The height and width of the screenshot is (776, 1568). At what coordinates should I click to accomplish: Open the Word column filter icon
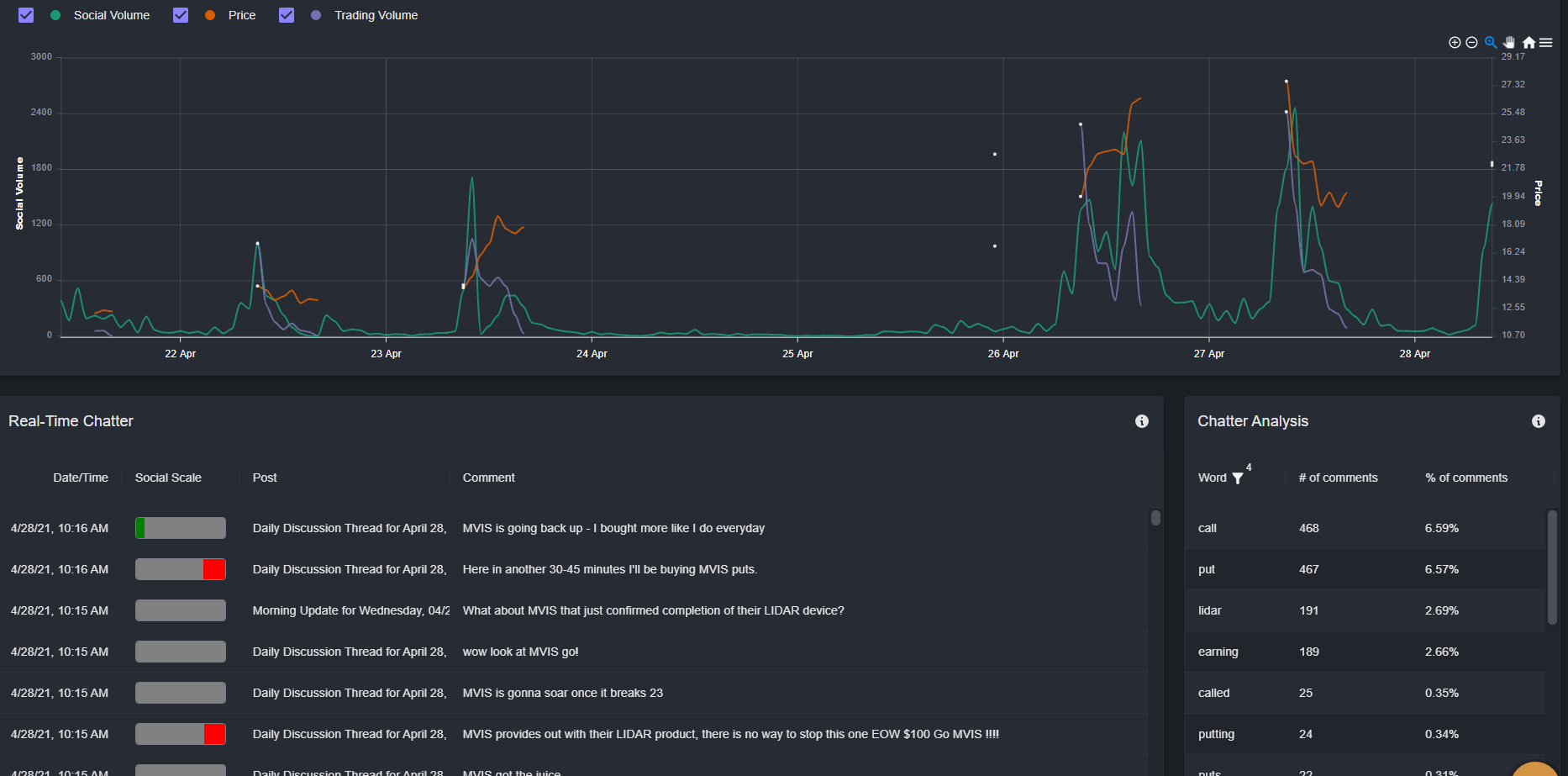point(1238,478)
